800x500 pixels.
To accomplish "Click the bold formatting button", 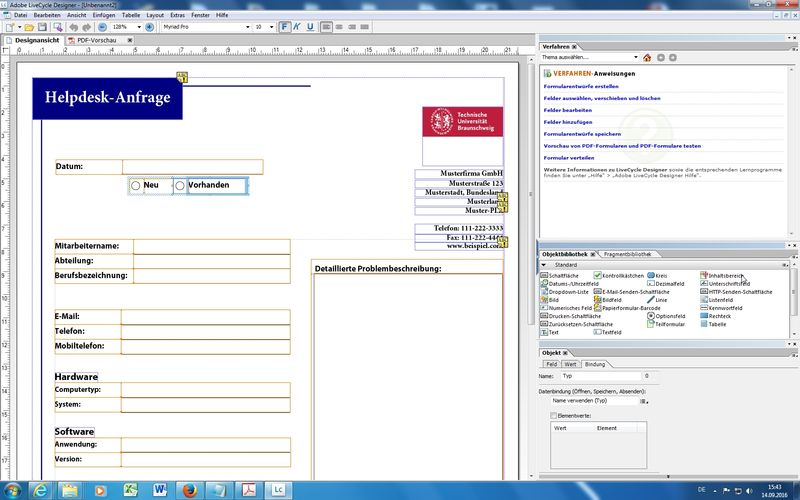I will (285, 27).
